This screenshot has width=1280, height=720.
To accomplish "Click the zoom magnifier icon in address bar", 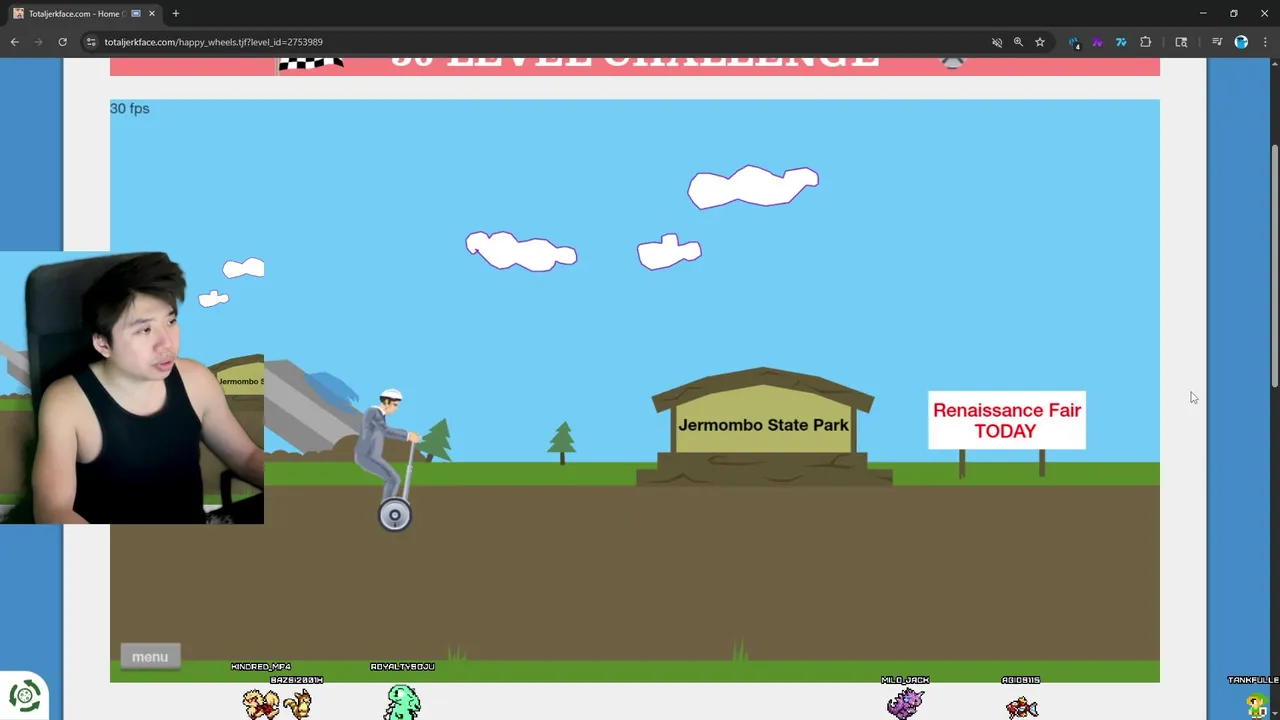I will (x=1018, y=42).
